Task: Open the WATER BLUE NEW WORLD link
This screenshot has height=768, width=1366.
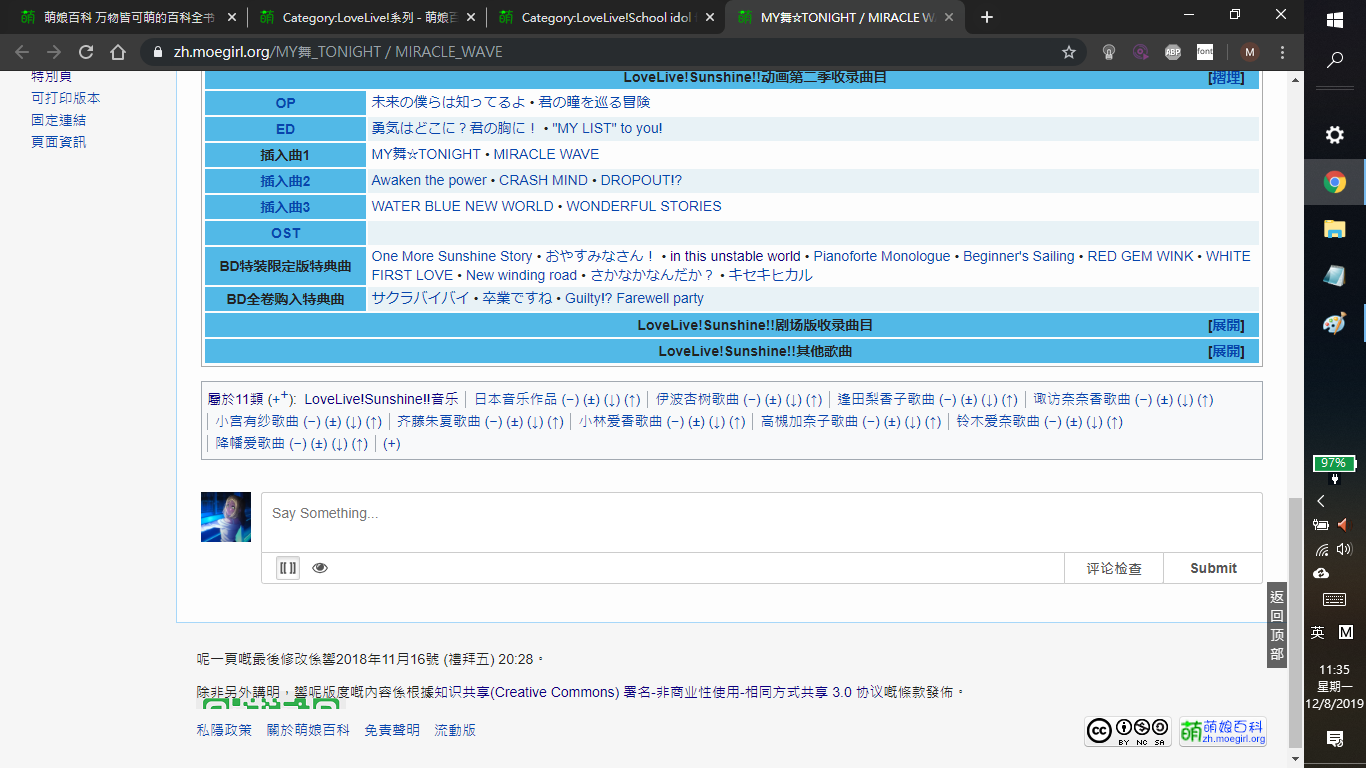Action: (462, 206)
